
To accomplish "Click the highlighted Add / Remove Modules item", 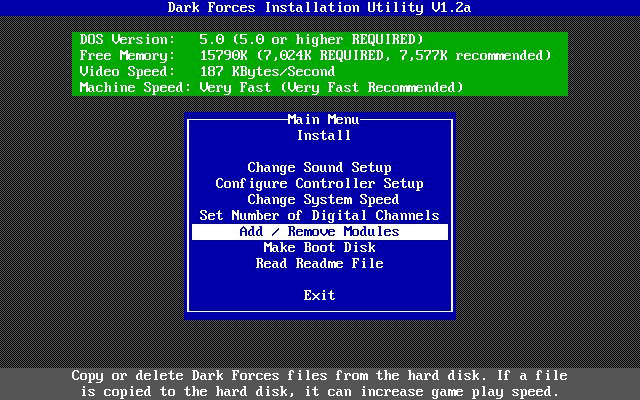I will pos(319,231).
